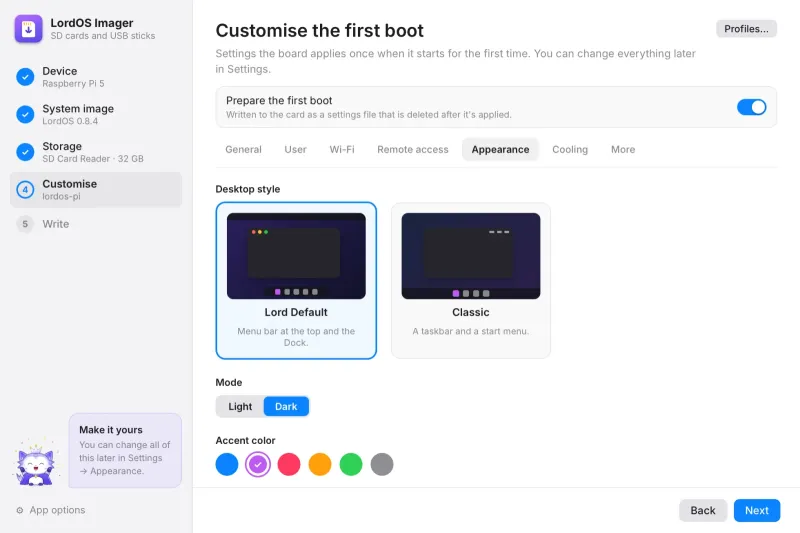
Task: Pick the blue accent color
Action: (x=227, y=465)
